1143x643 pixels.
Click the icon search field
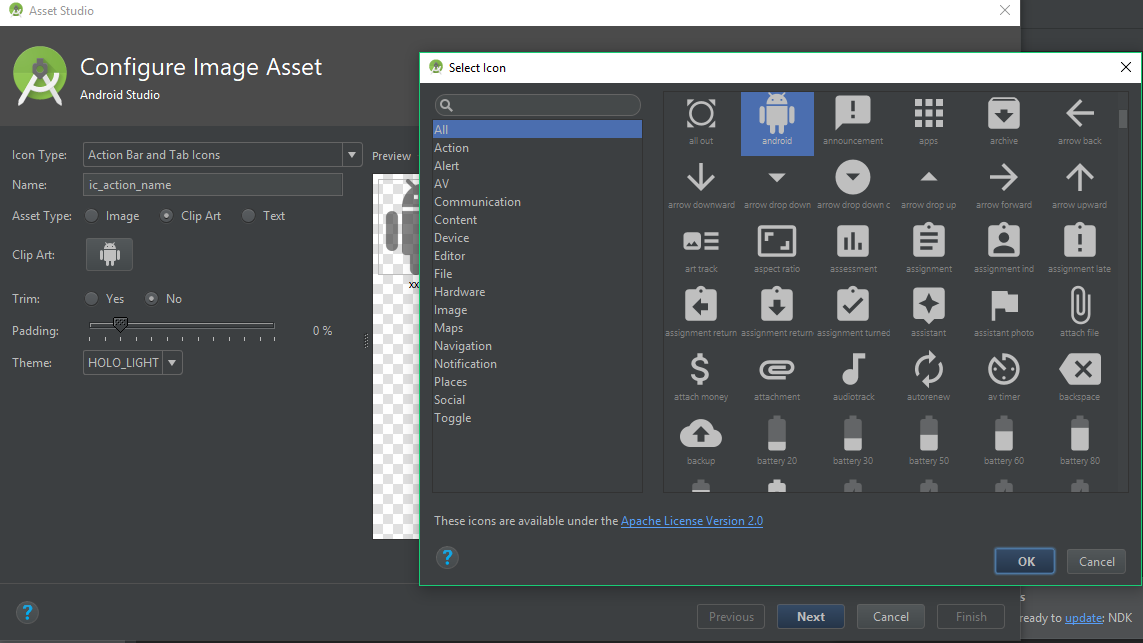(537, 105)
